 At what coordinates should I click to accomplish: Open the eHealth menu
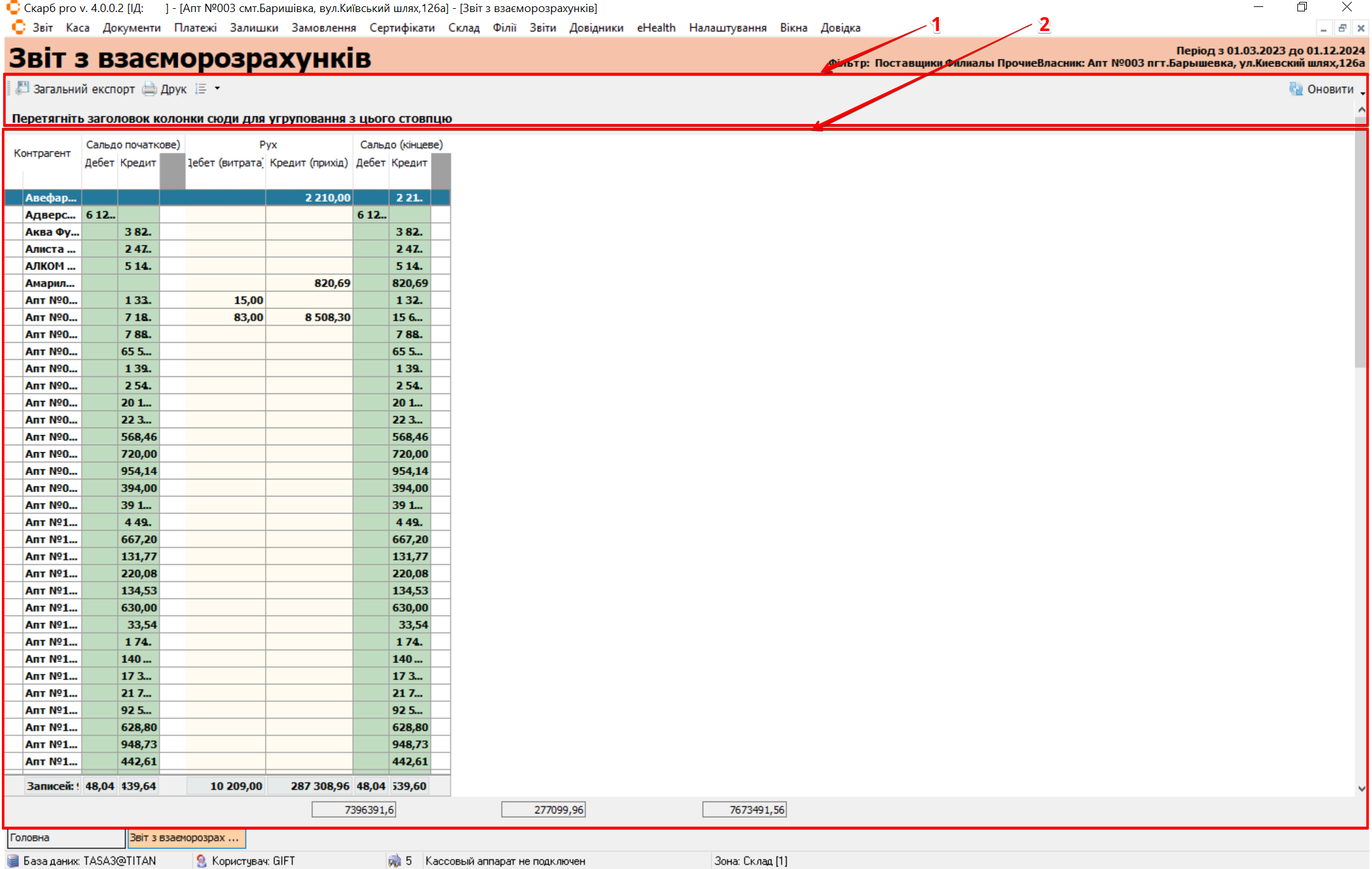point(656,28)
